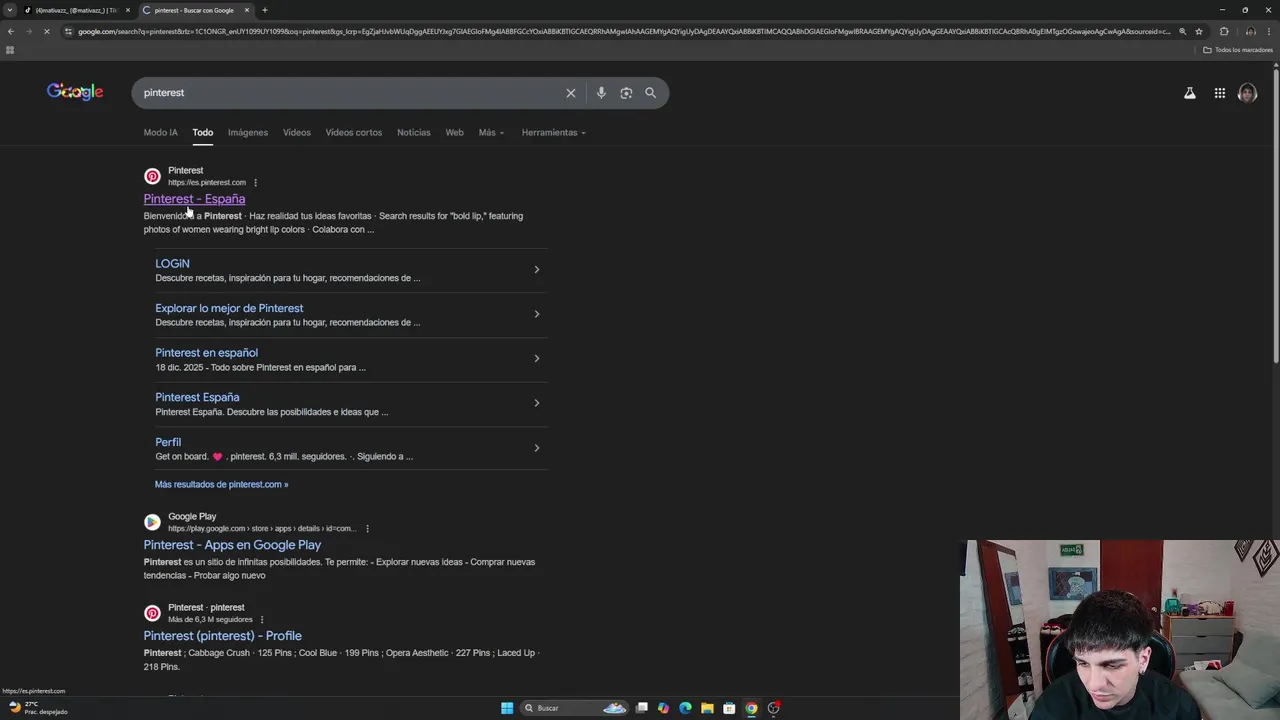Select the 'Todo' results tab
This screenshot has width=1280, height=720.
click(203, 132)
